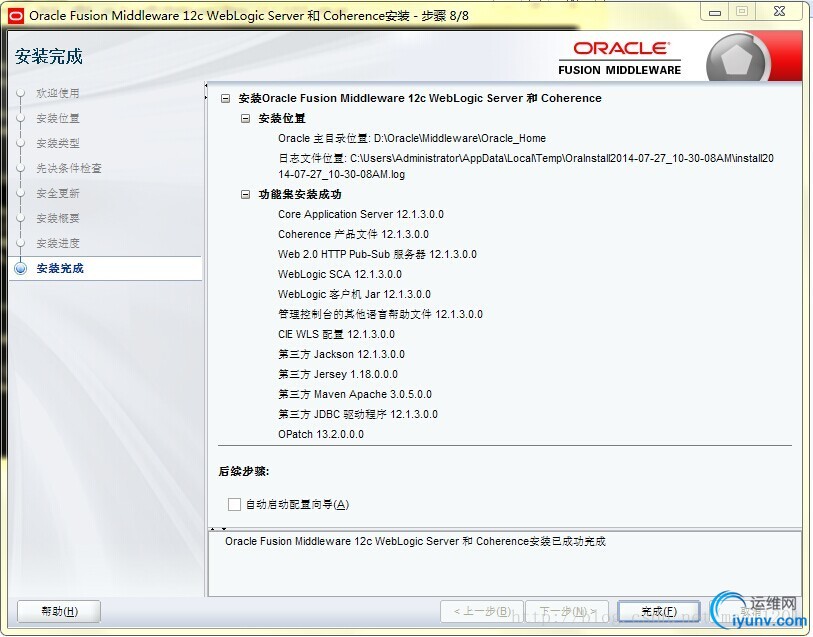813x637 pixels.
Task: Select the Web 2.0 HTTP Pub-Sub 服务器 row
Action: point(377,254)
